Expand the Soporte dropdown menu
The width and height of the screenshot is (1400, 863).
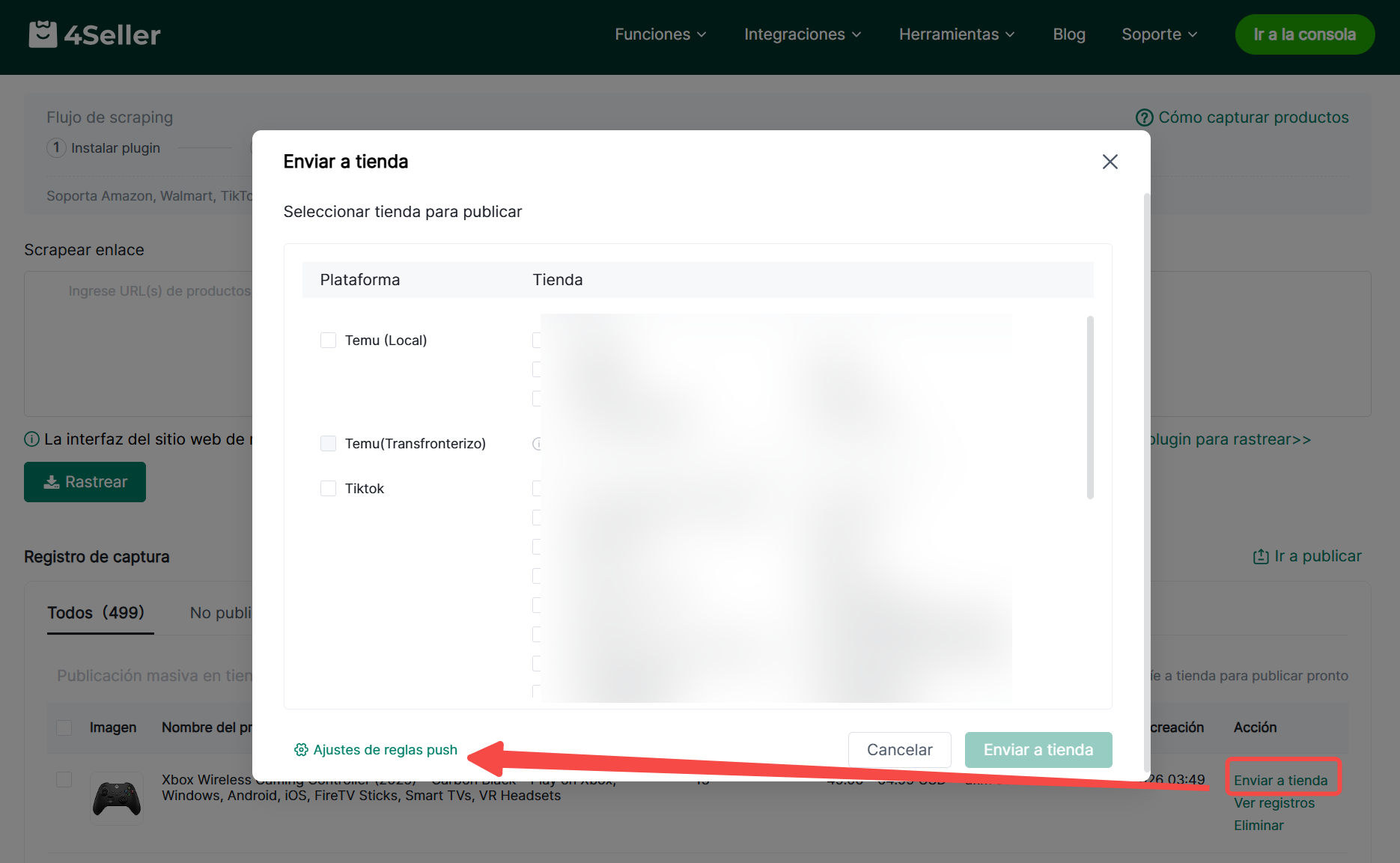(1160, 34)
